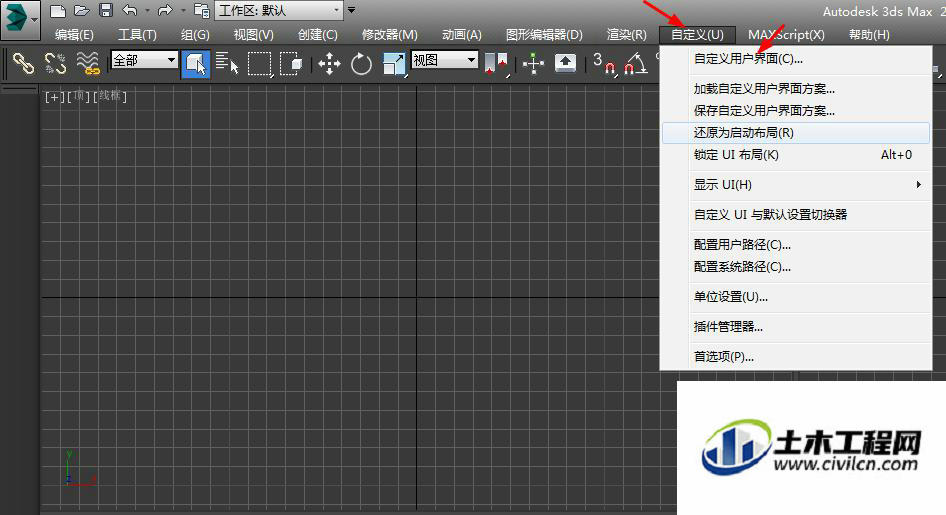
Task: Create a new scene with the blank page icon
Action: [x=57, y=10]
